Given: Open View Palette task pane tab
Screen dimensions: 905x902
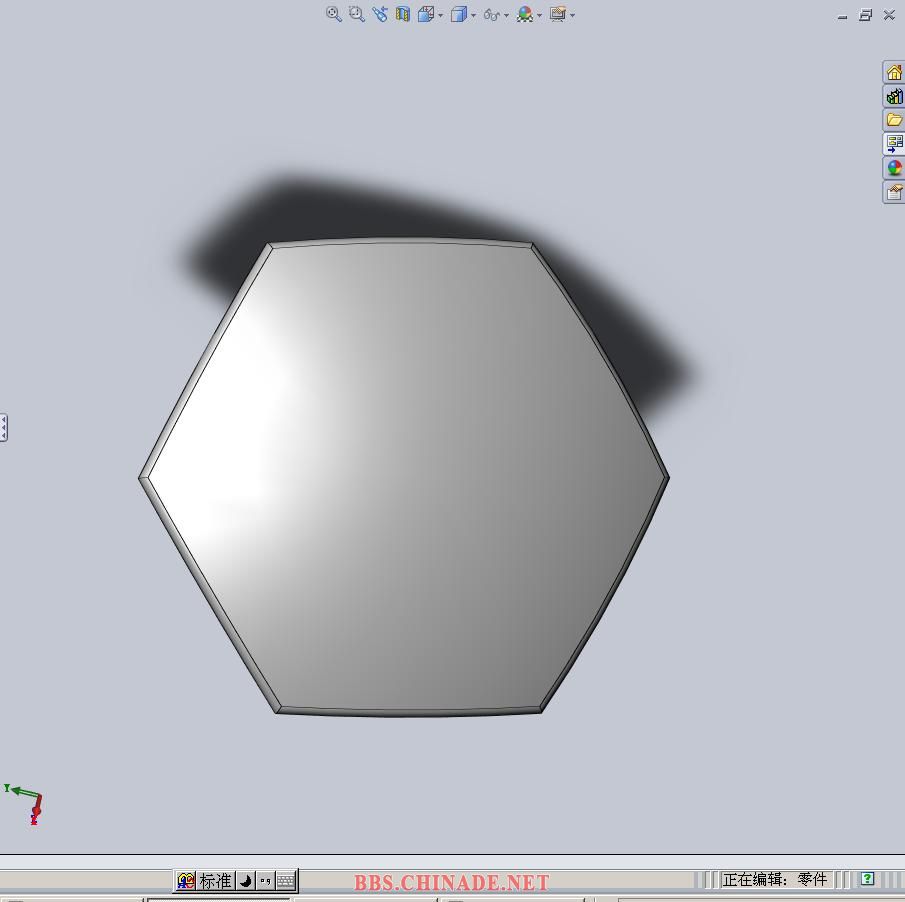Looking at the screenshot, I should click(894, 143).
